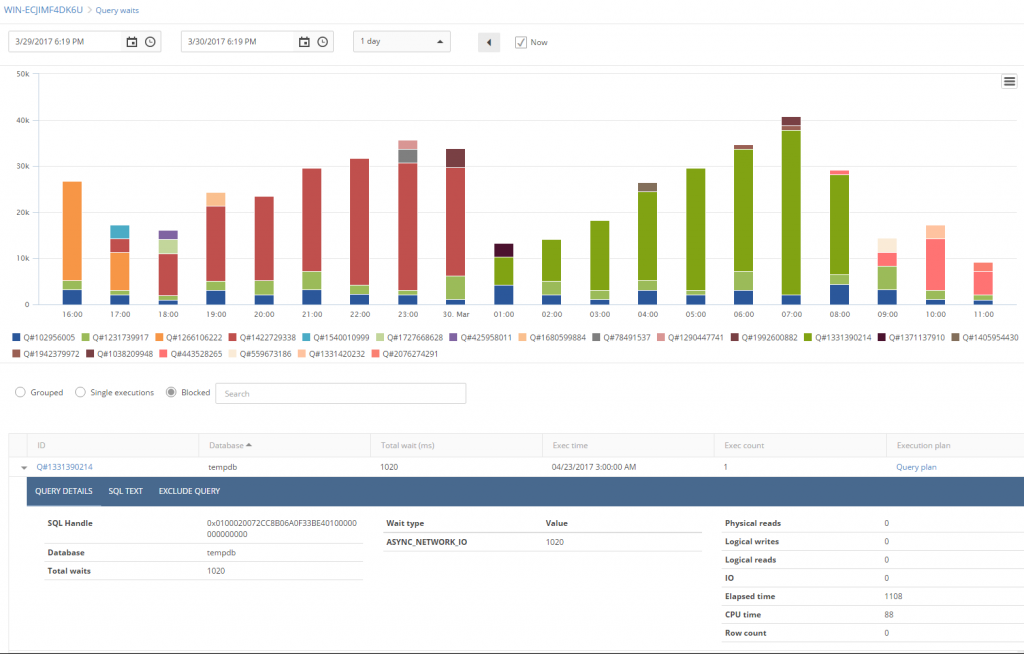
Task: Uncheck the Now checkbox
Action: pos(520,42)
